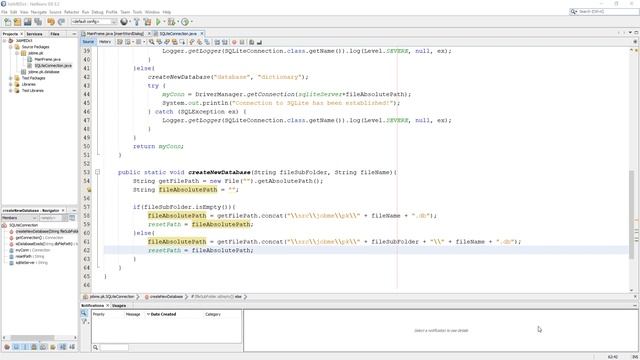This screenshot has width=640, height=360.
Task: Click the Previous Bookmark icon in editor toolbar
Action: click(192, 42)
